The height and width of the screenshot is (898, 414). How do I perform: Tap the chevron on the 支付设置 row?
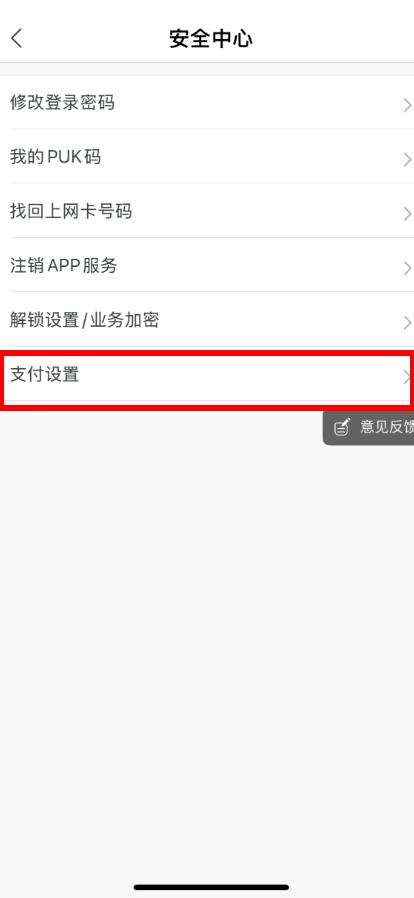[x=407, y=377]
